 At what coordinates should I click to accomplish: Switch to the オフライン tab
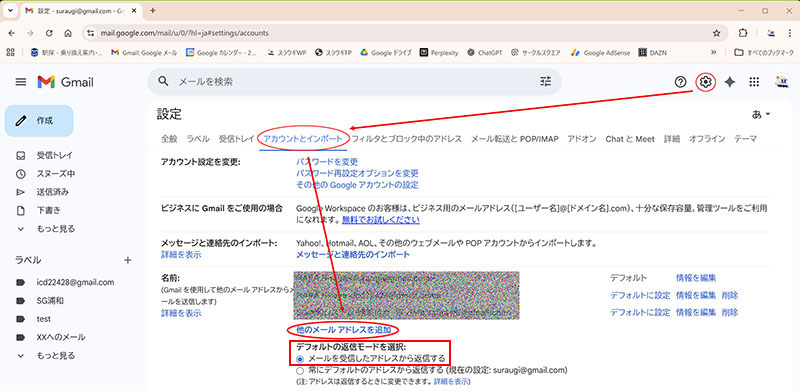pyautogui.click(x=707, y=139)
